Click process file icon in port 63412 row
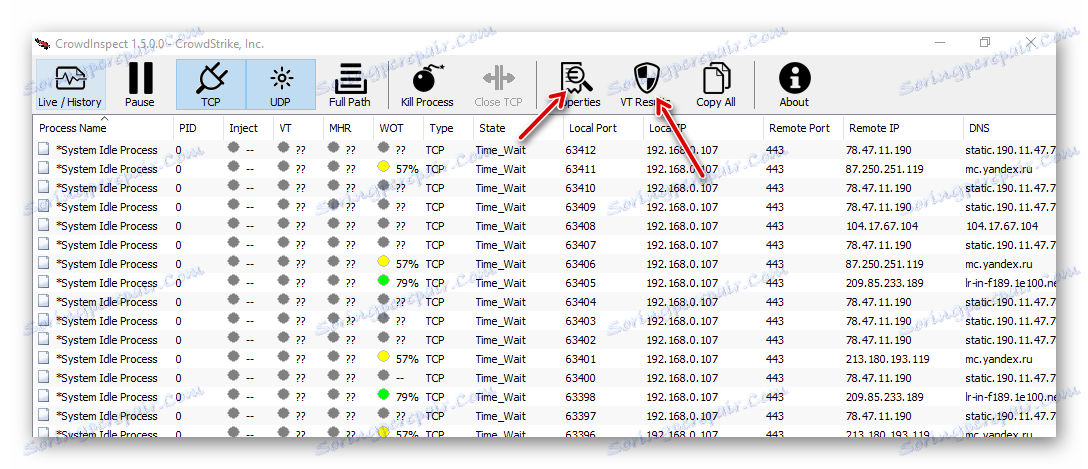 click(x=44, y=149)
